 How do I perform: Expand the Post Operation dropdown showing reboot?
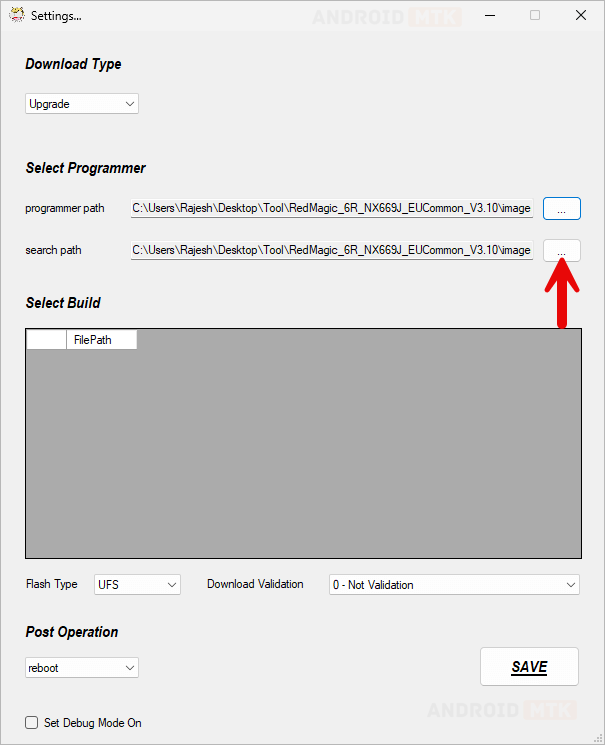pyautogui.click(x=81, y=668)
